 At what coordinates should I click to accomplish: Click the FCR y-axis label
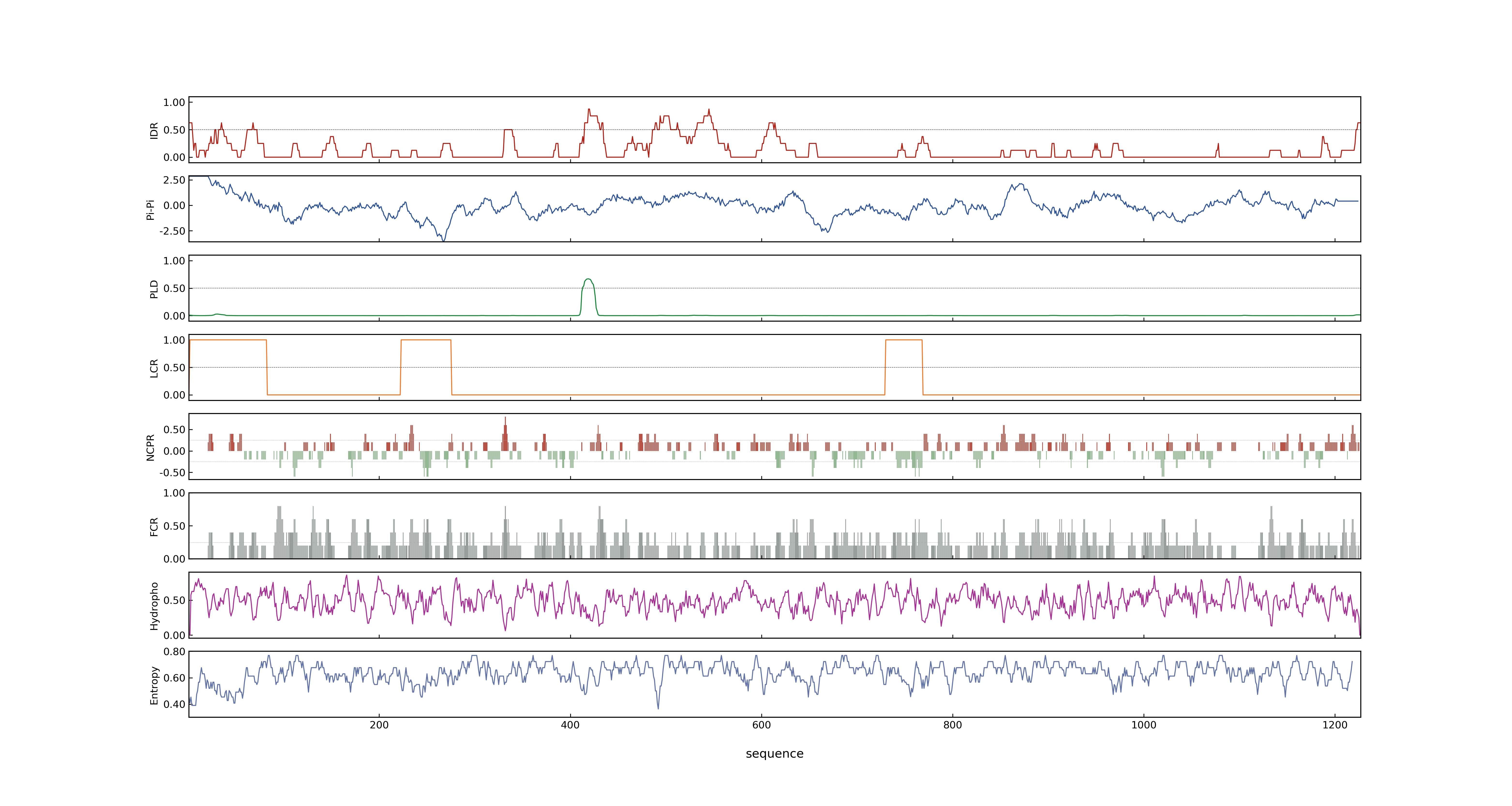point(154,527)
